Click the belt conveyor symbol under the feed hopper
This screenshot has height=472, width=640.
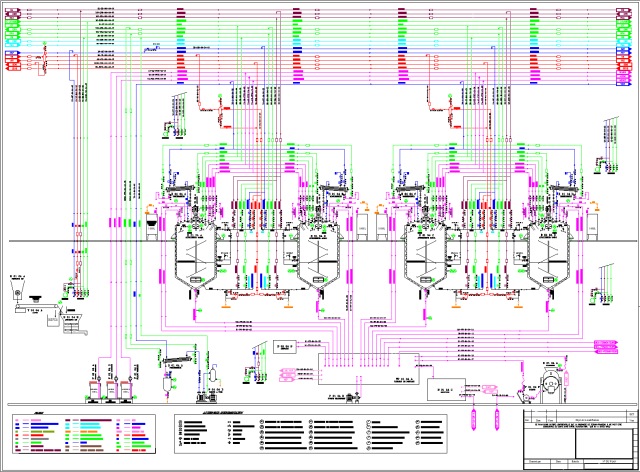[x=35, y=308]
